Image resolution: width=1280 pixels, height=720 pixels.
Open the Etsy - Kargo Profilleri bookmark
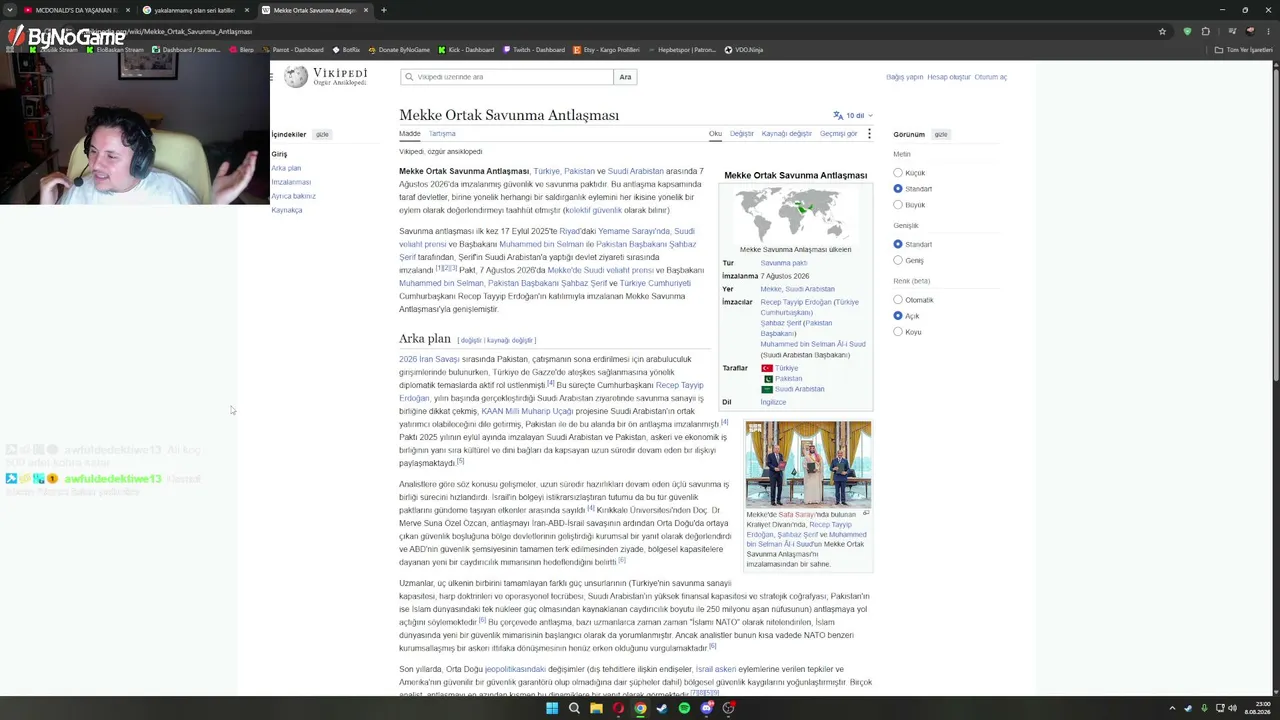pos(605,49)
